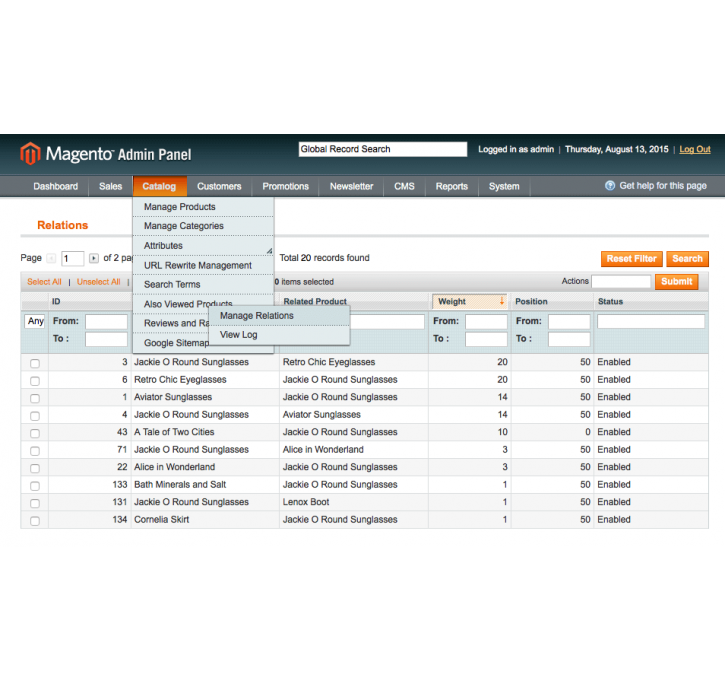The height and width of the screenshot is (680, 725).
Task: Open the Catalog menu
Action: [160, 186]
